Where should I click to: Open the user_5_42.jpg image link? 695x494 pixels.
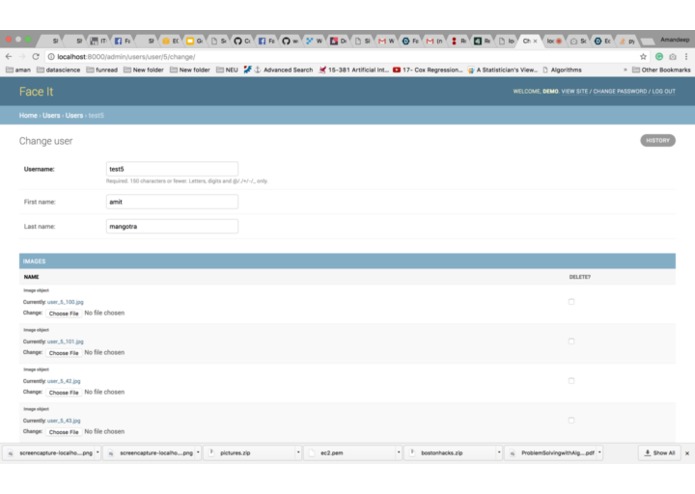click(x=64, y=381)
